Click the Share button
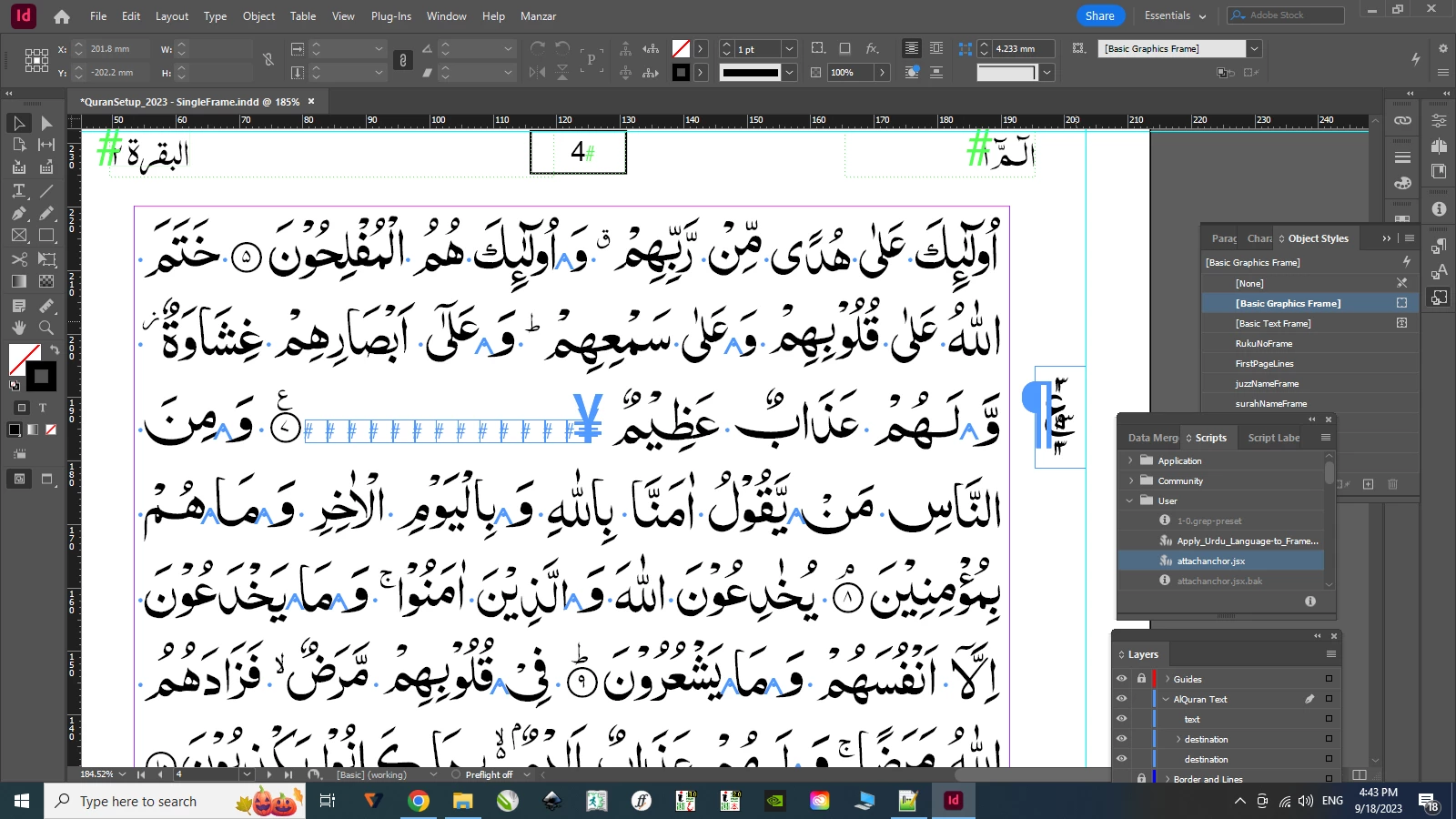1456x819 pixels. coord(1099,15)
